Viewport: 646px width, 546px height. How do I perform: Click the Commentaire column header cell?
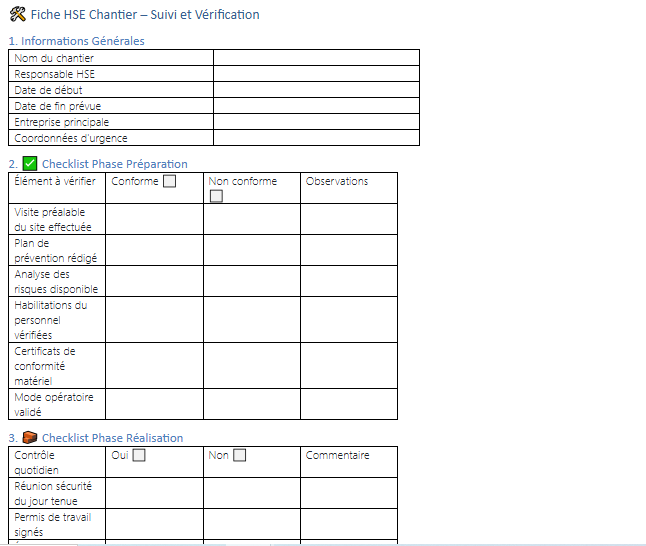(x=348, y=462)
